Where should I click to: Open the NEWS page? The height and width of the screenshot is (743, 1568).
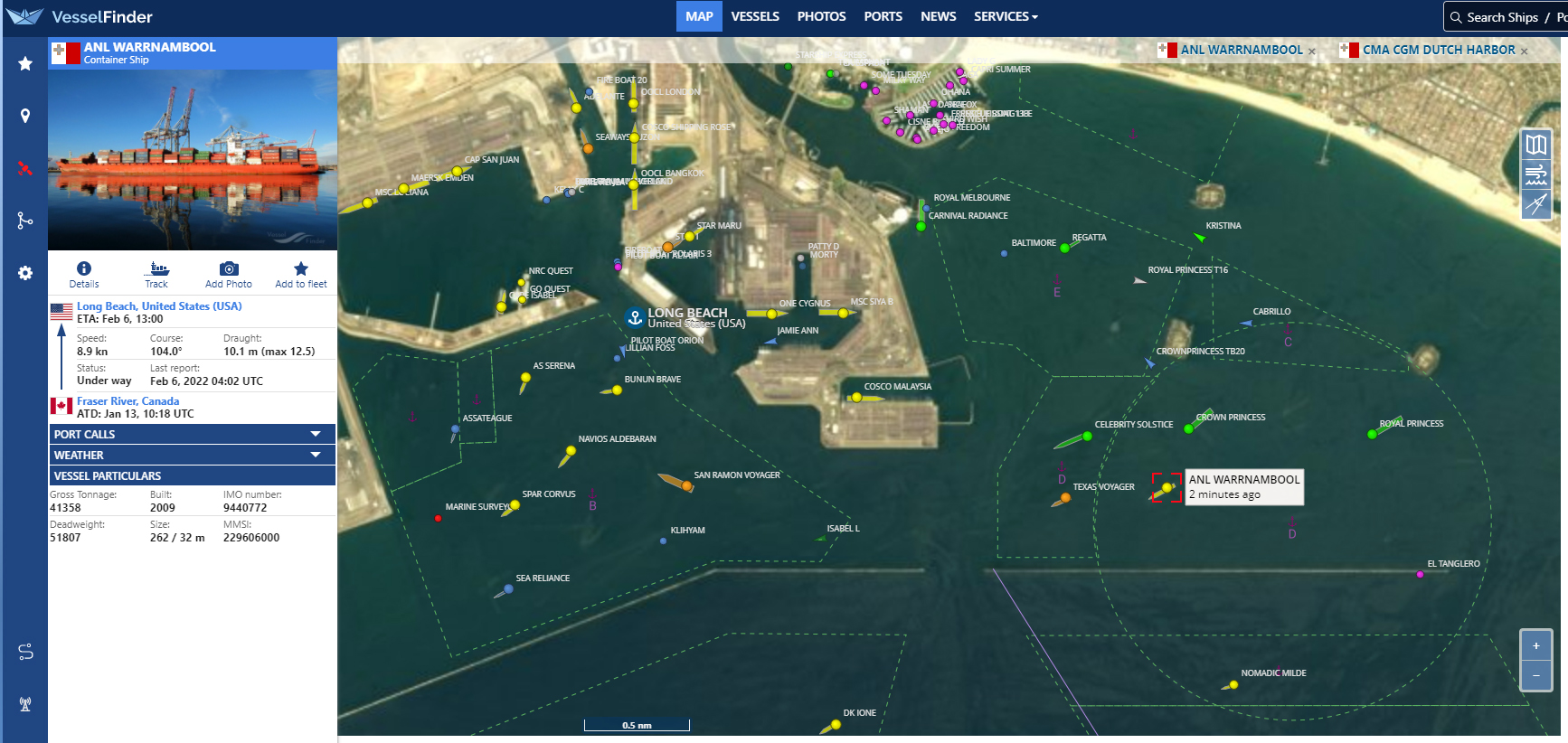click(x=938, y=16)
